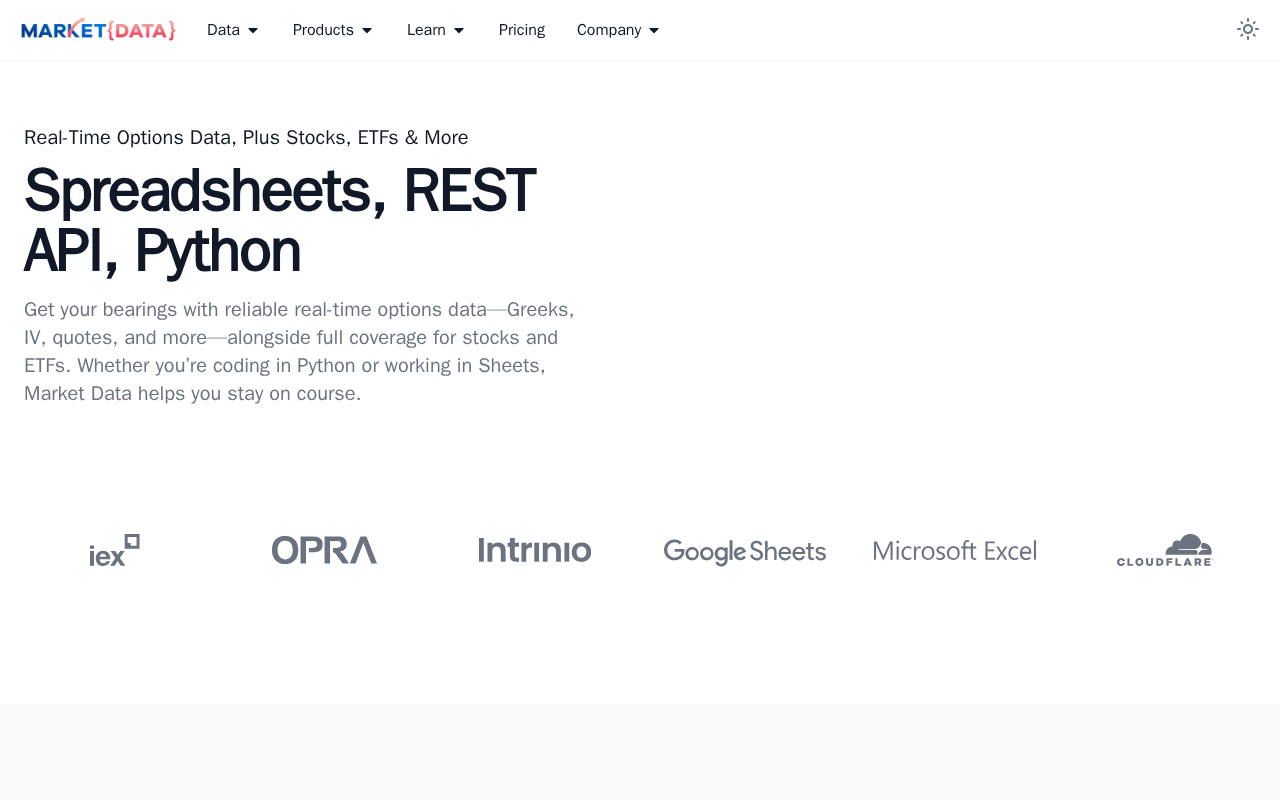Click the Microsoft Excel logo
Viewport: 1280px width, 800px height.
pyautogui.click(x=954, y=551)
